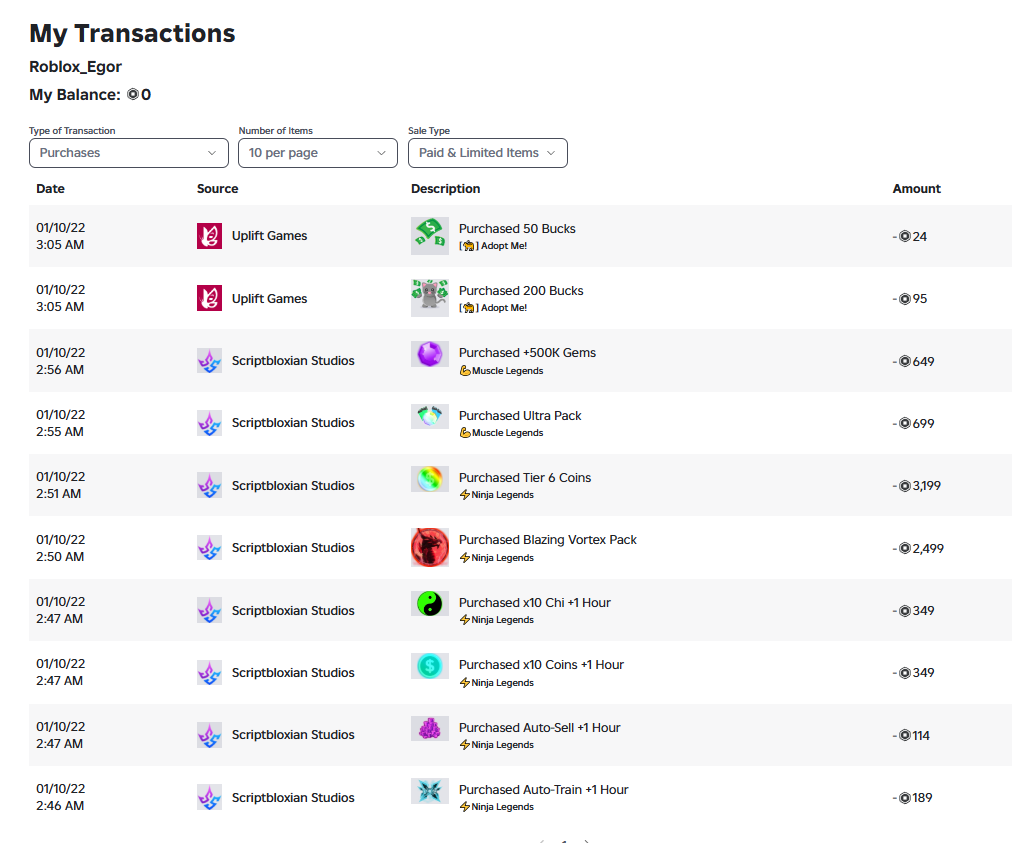Screen dimensions: 1012x843
Task: Click the 50 Bucks cash thumbnail
Action: point(430,236)
